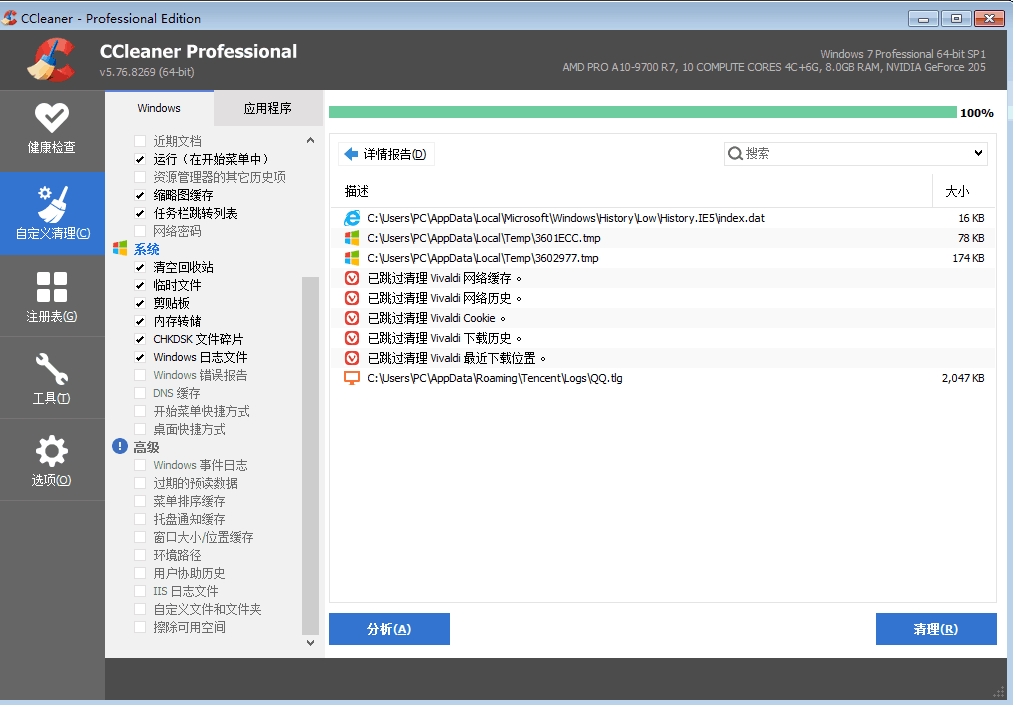Image resolution: width=1013 pixels, height=705 pixels.
Task: Click the list scroll up arrow
Action: 310,140
